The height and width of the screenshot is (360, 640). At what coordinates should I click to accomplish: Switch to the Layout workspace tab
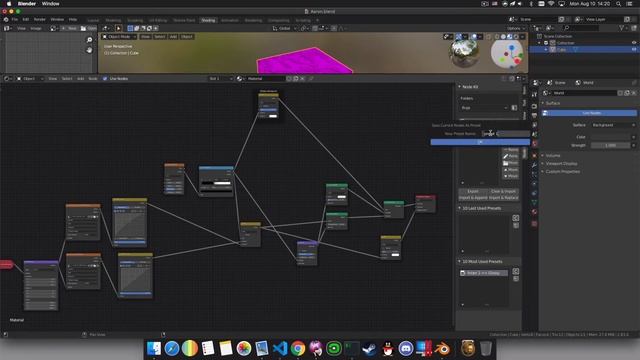[x=93, y=20]
